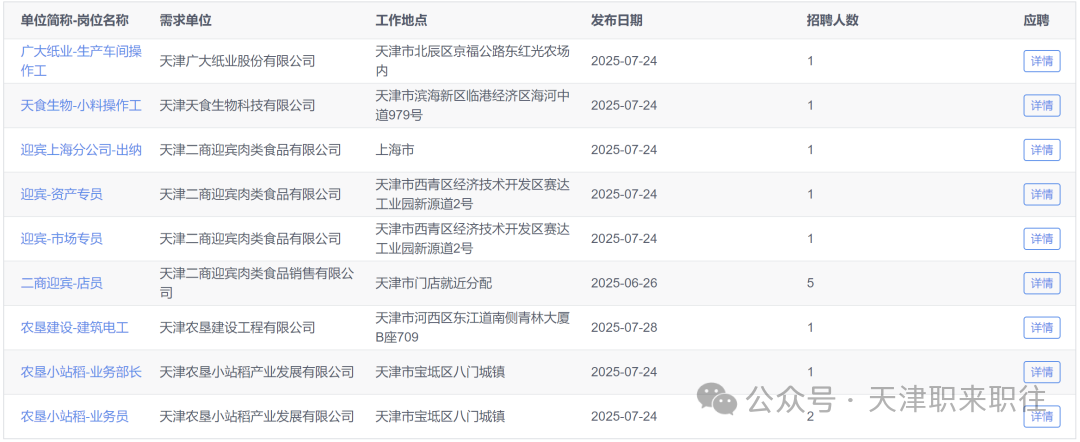
Task: Show 详情 for 农垦小站稻-业务部长 position
Action: pos(1041,372)
